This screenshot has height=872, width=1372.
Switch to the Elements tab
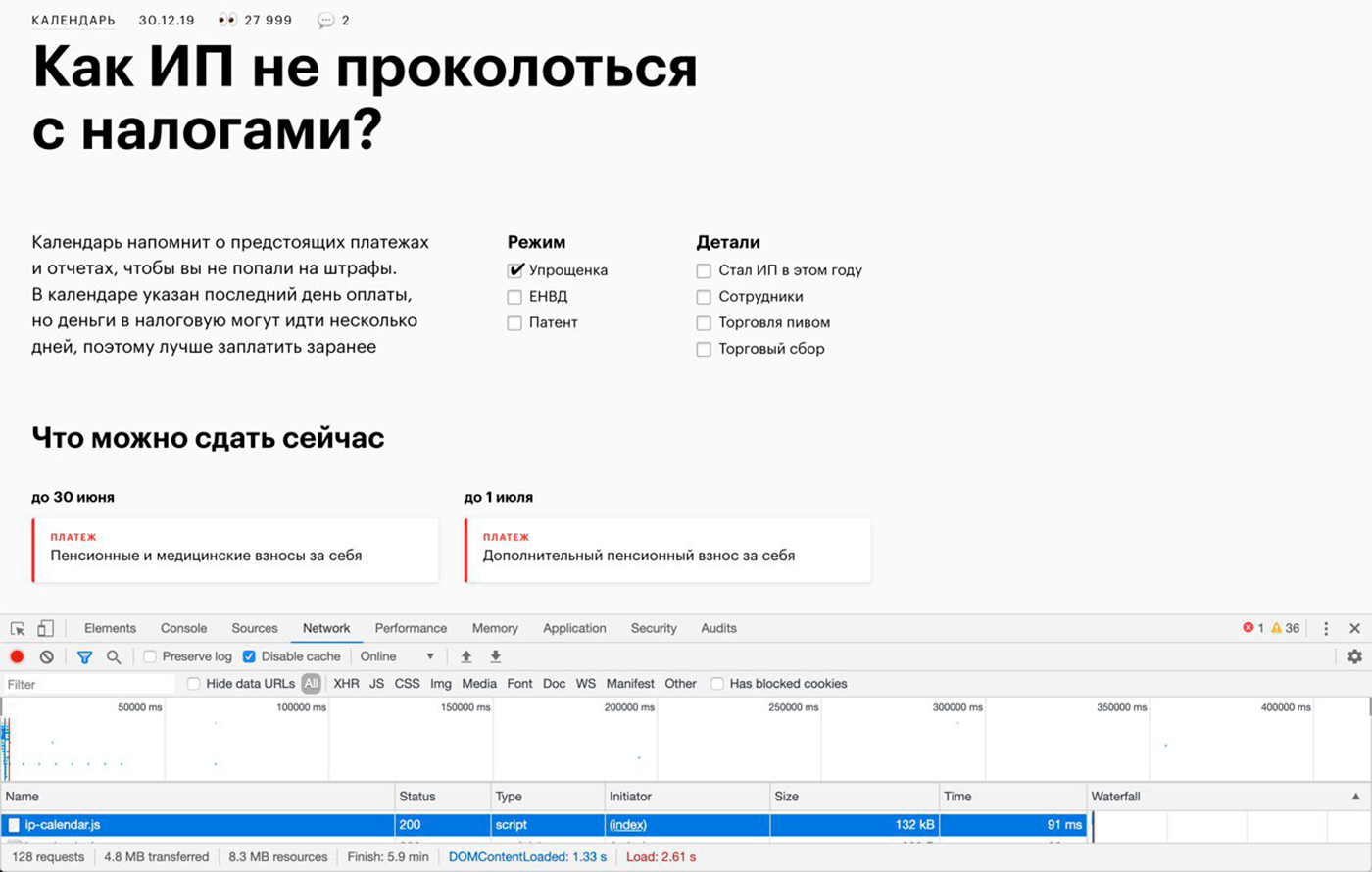coord(110,629)
